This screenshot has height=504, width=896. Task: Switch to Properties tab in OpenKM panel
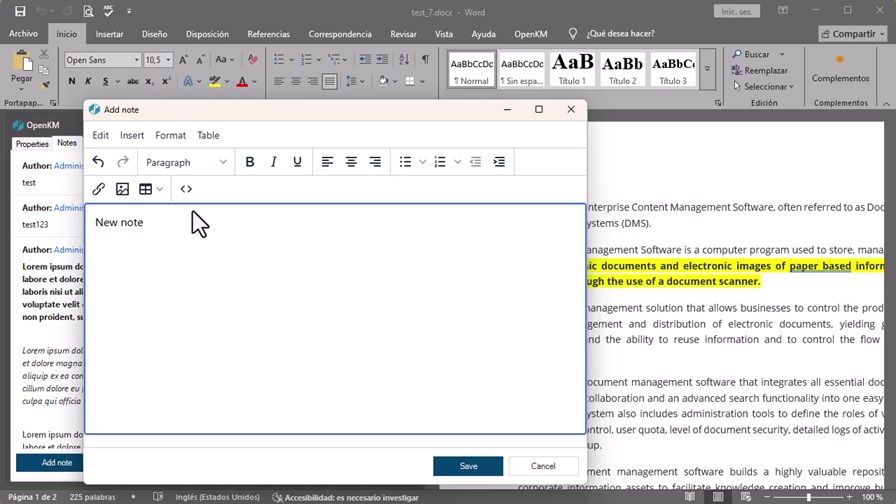coord(32,144)
